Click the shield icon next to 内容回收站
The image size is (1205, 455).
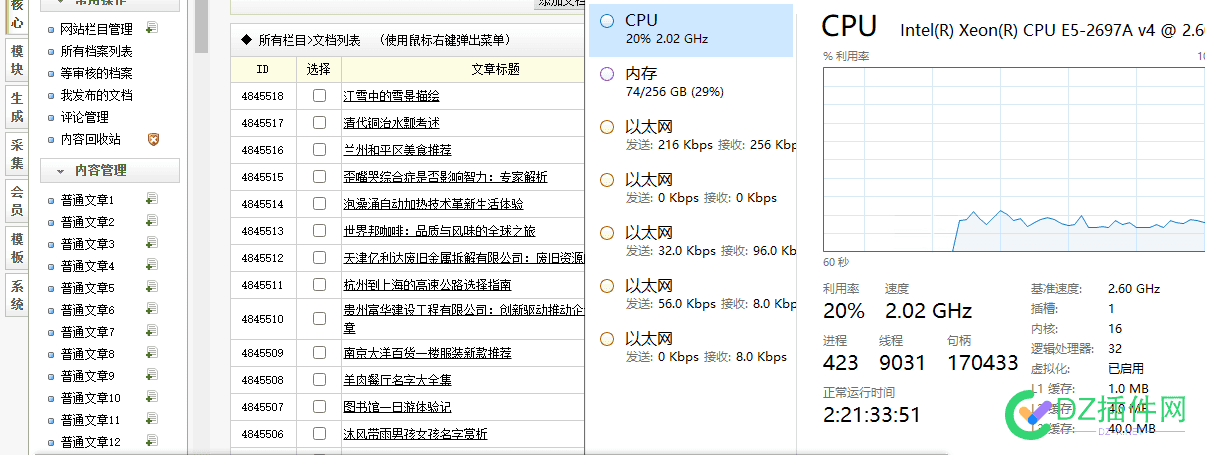(x=153, y=139)
